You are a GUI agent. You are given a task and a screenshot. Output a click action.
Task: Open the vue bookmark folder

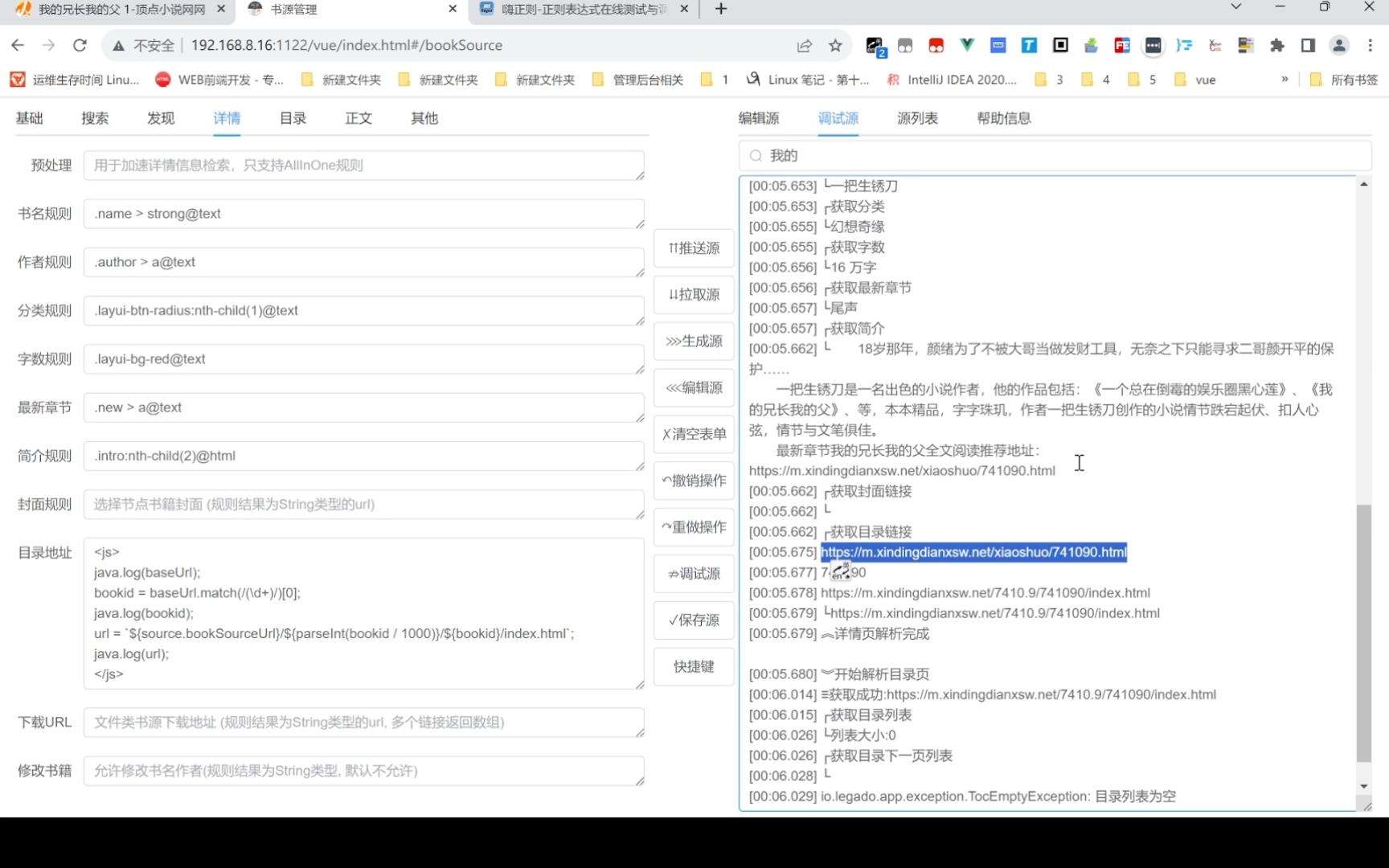coord(1195,80)
